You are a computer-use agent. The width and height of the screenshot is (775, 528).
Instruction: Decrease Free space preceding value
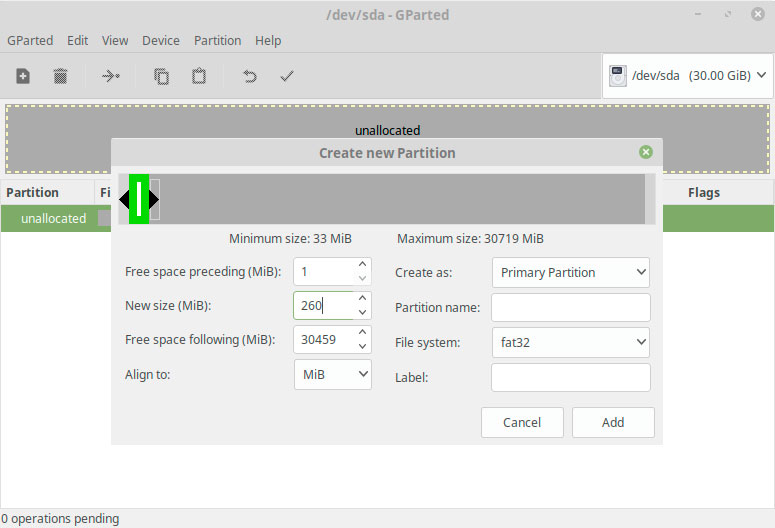[x=362, y=278]
